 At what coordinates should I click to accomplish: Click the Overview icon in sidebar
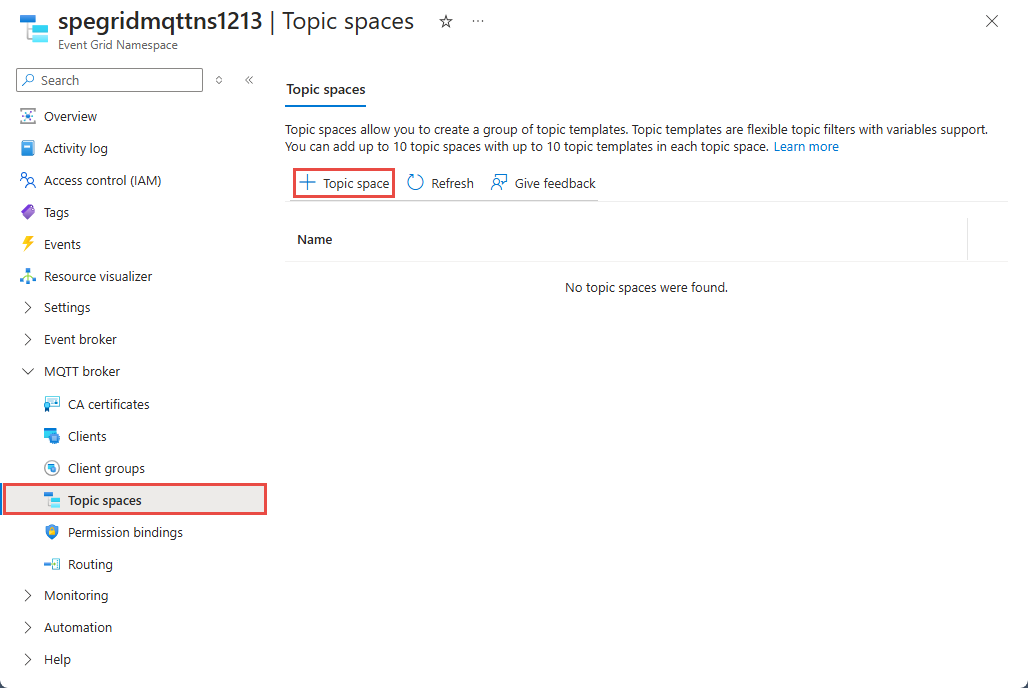click(28, 117)
